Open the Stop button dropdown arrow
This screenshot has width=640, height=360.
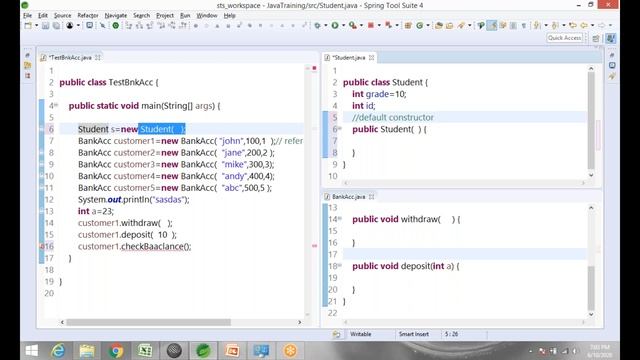(x=379, y=25)
